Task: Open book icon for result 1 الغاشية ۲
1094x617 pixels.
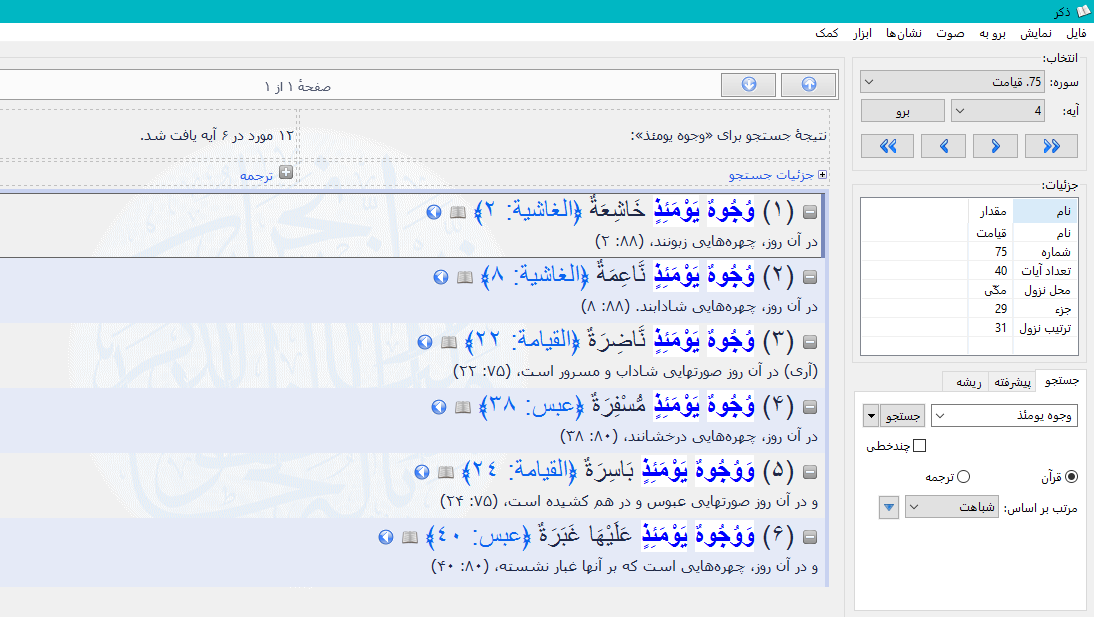Action: coord(458,211)
